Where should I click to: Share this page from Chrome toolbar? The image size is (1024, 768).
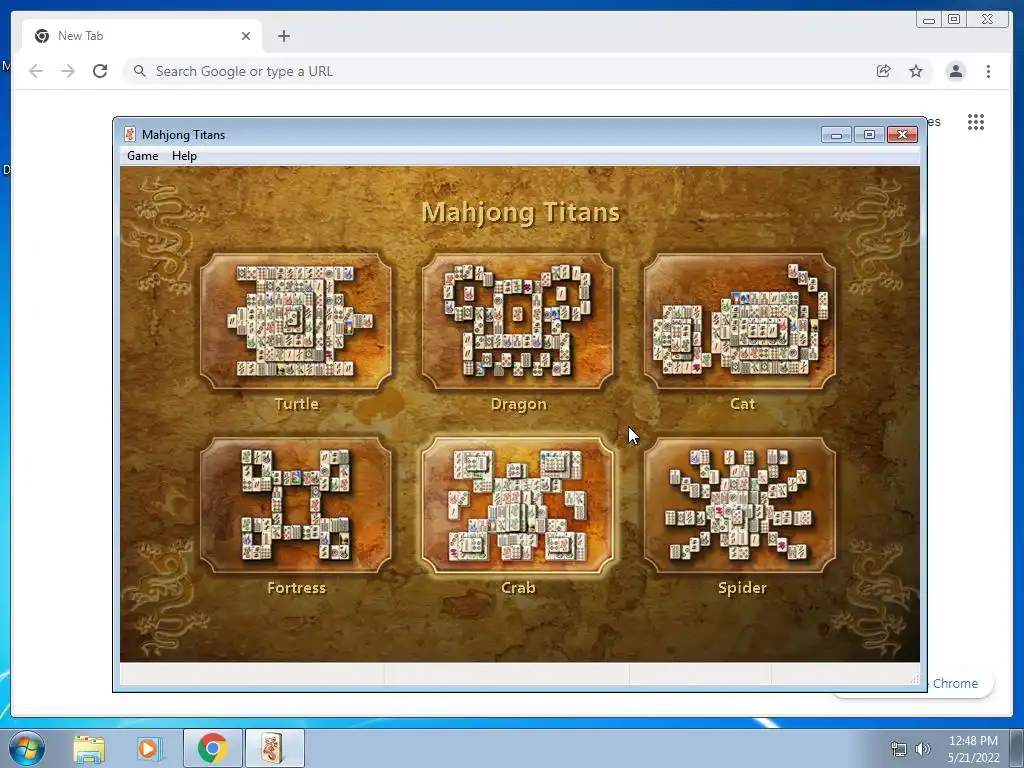[884, 71]
